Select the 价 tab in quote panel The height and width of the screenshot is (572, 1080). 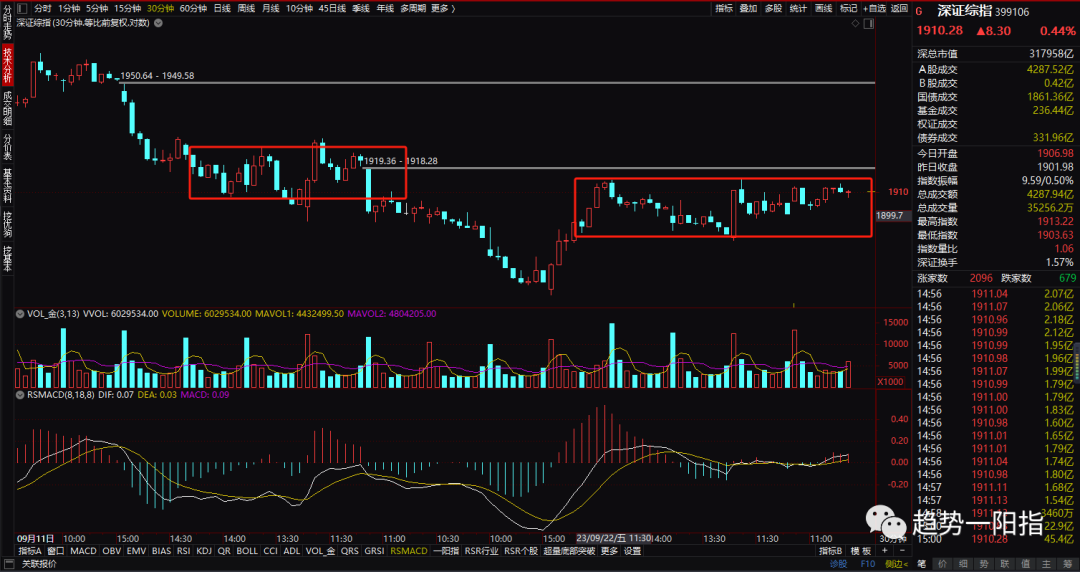[x=942, y=564]
